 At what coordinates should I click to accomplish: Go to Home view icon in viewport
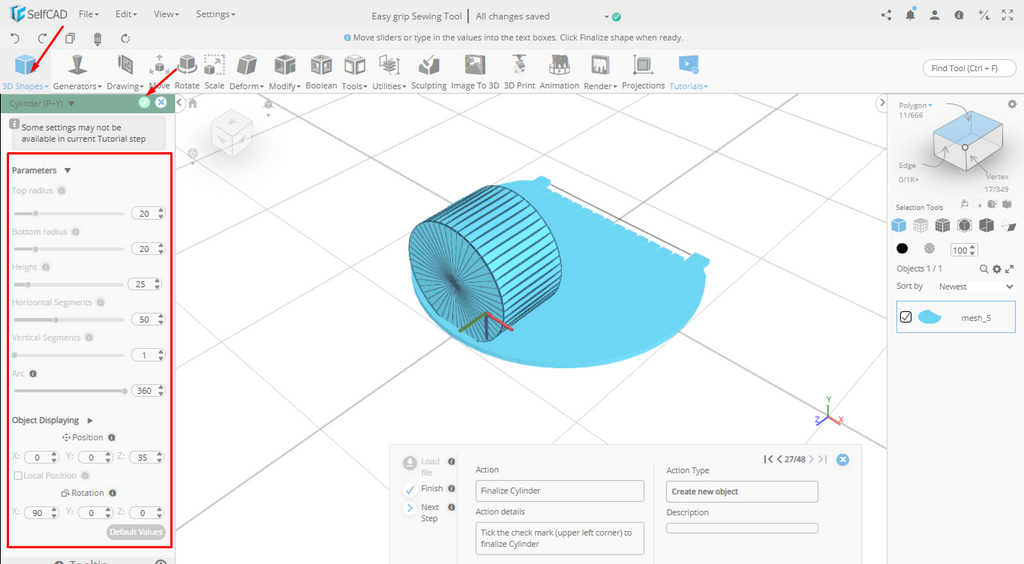point(193,102)
